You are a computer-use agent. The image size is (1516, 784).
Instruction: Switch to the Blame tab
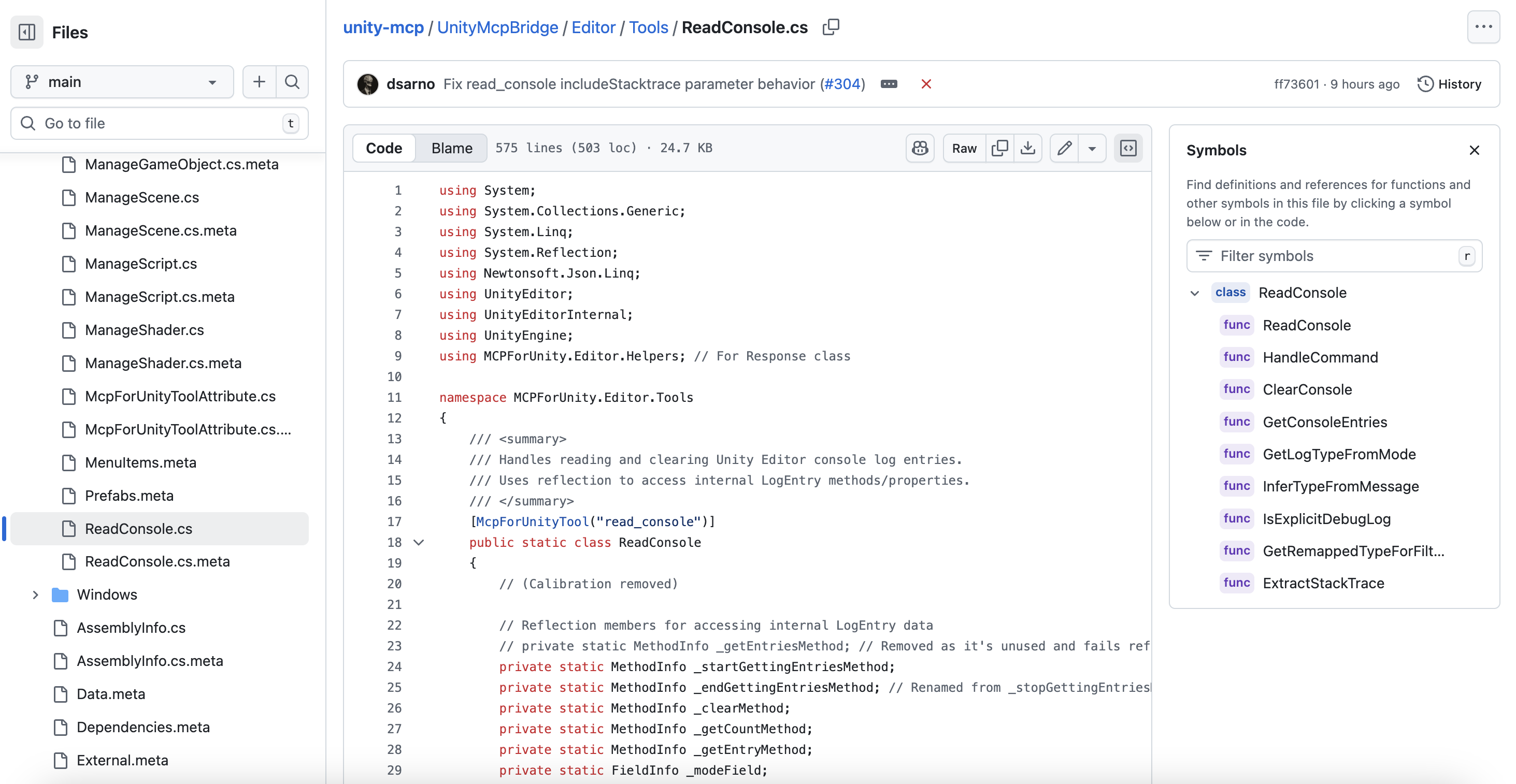pyautogui.click(x=451, y=148)
